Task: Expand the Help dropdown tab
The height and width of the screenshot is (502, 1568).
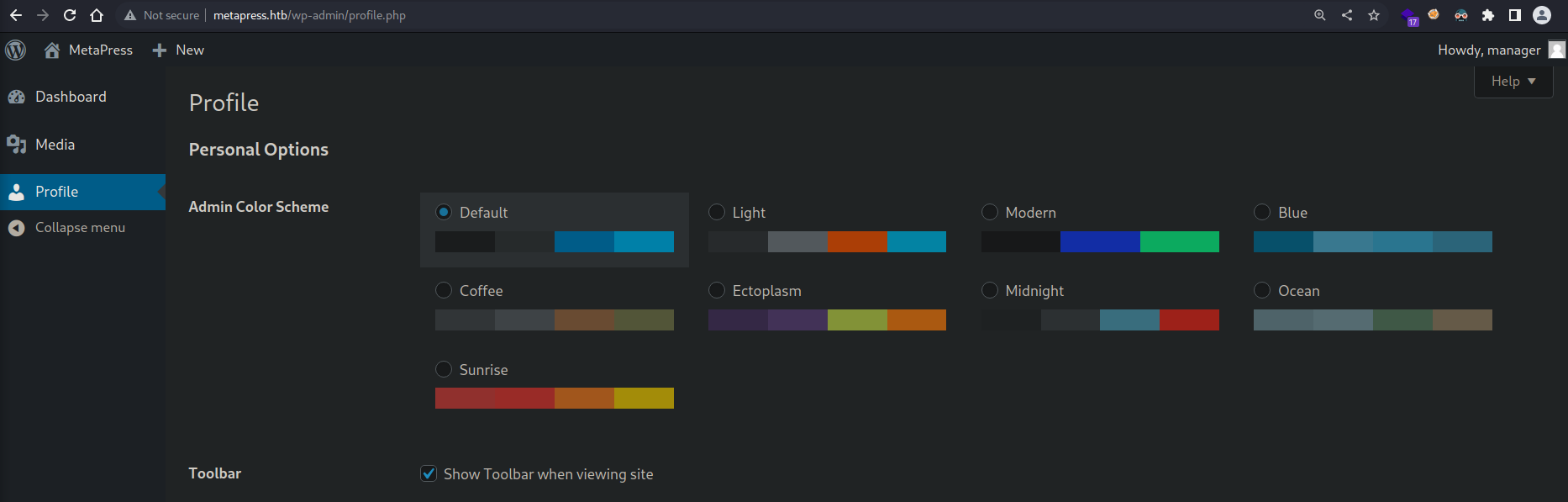Action: coord(1513,82)
